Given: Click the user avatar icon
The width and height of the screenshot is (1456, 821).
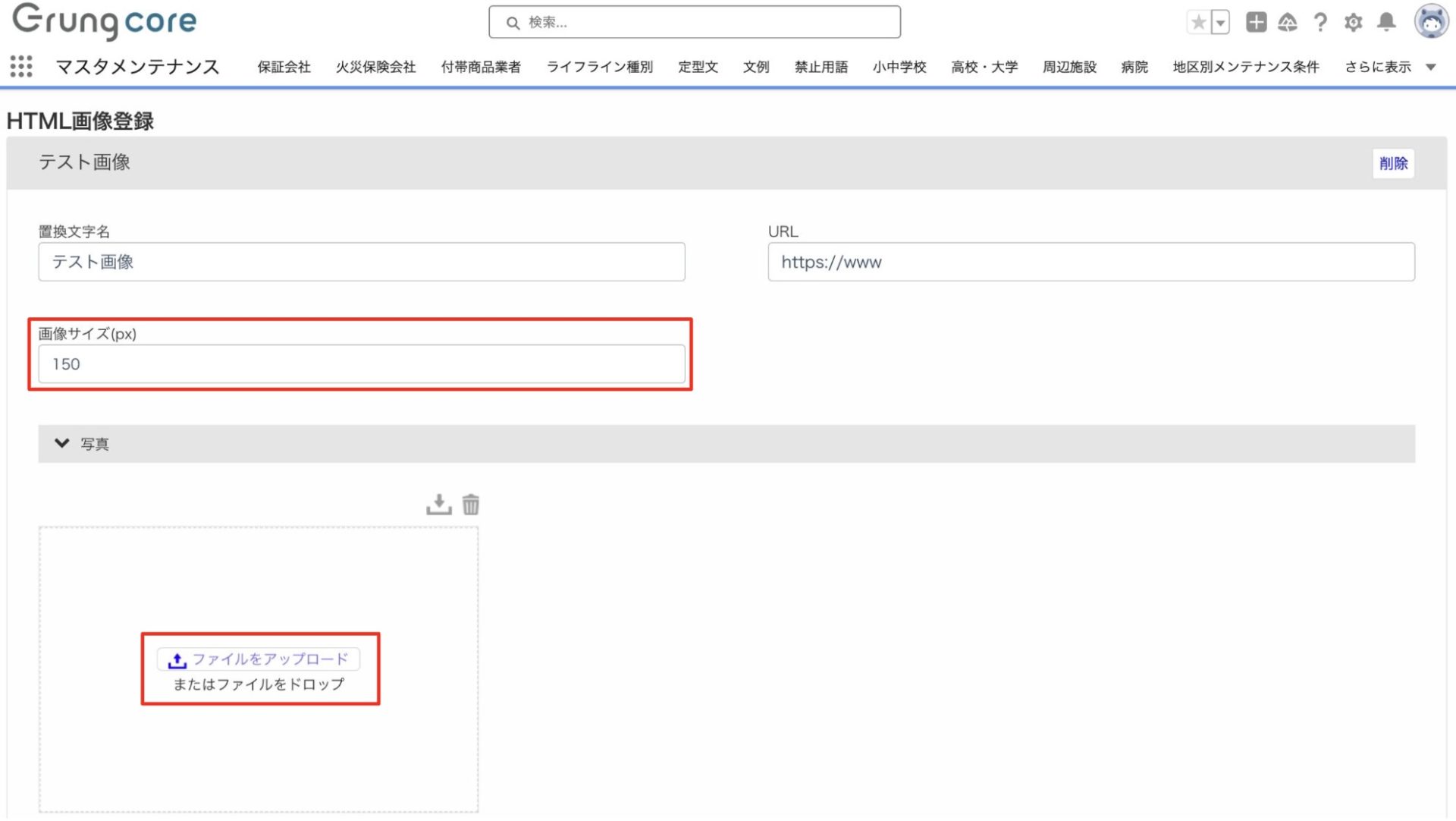Looking at the screenshot, I should (x=1430, y=22).
